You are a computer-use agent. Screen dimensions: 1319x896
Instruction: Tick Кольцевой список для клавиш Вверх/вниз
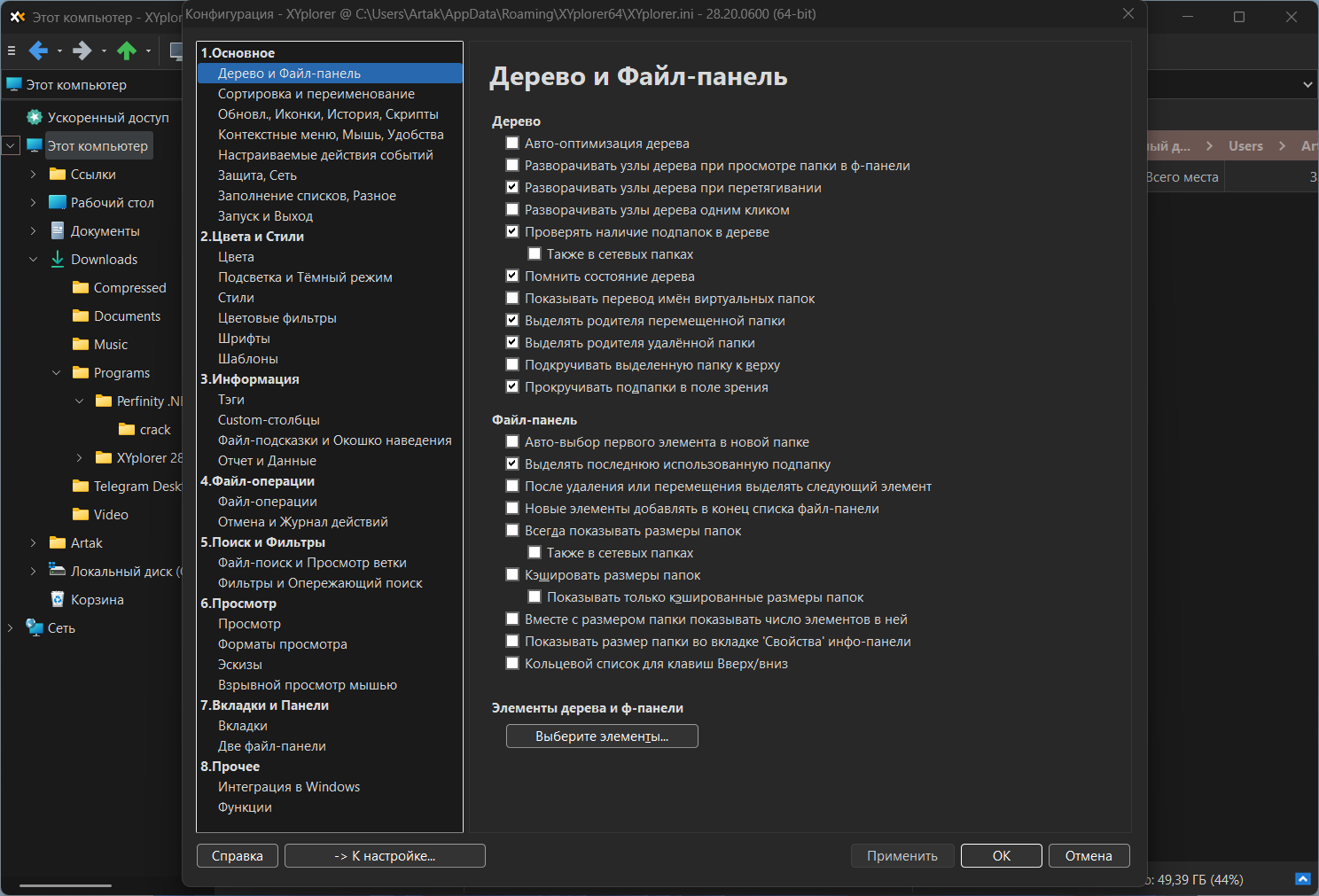[x=512, y=663]
